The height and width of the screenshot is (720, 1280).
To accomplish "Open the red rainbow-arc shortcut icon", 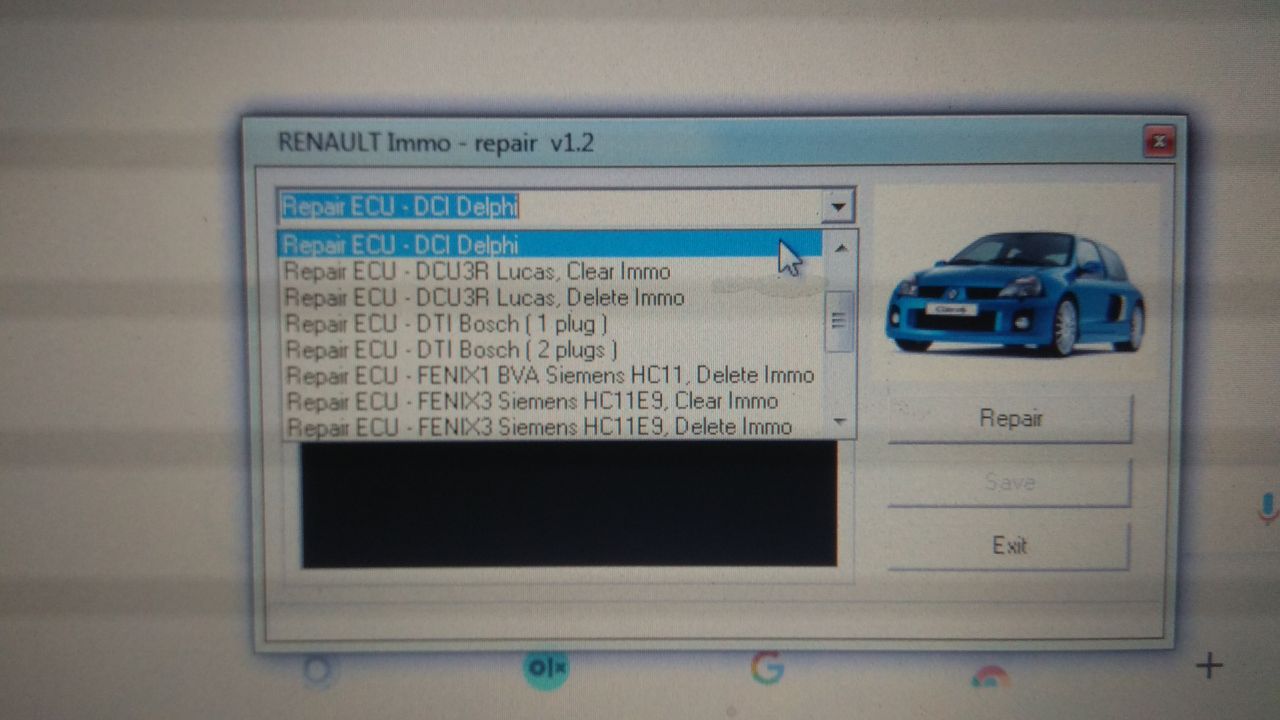I will tap(990, 677).
